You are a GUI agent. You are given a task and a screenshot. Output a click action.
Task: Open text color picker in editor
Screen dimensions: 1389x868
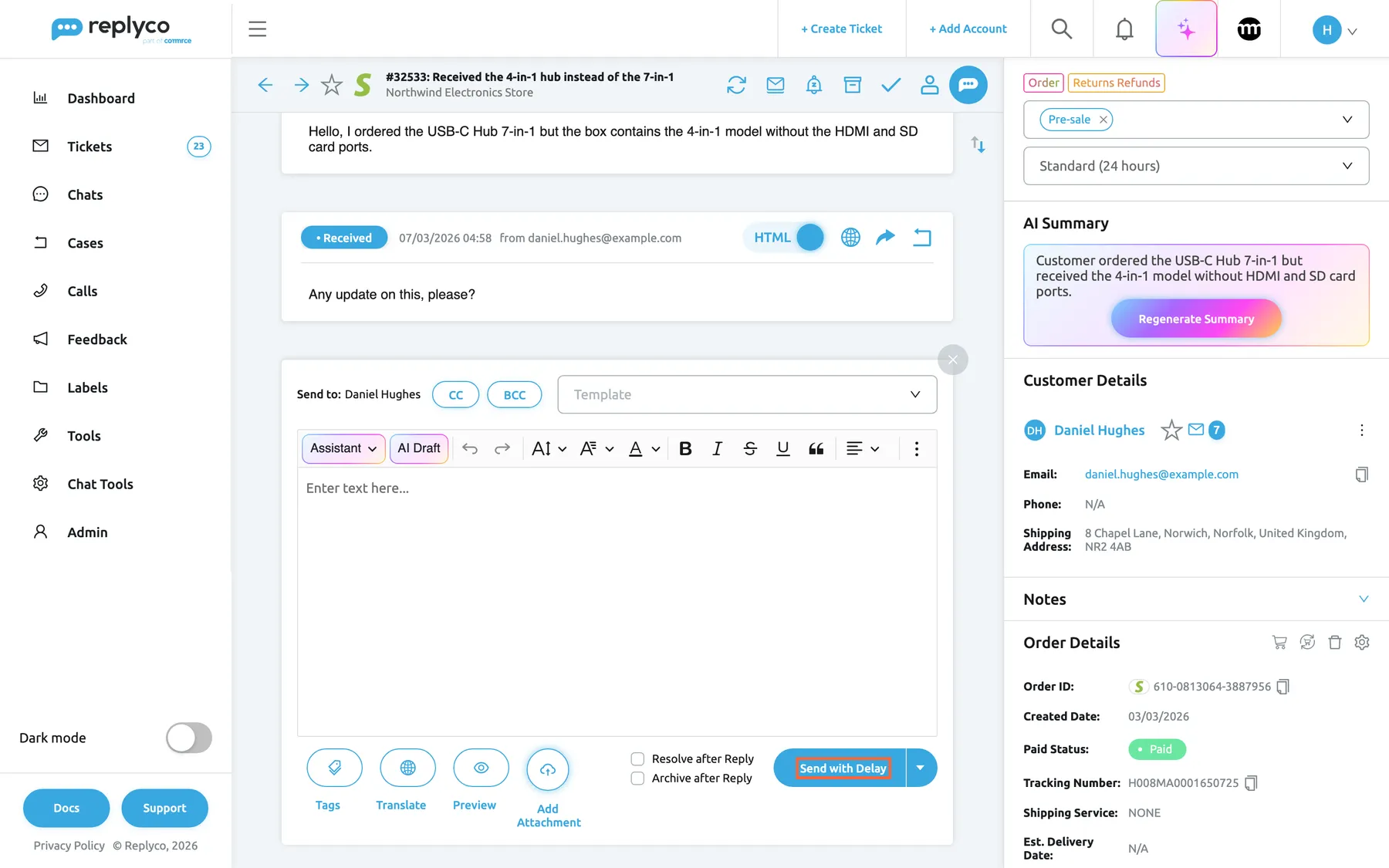[x=644, y=449]
